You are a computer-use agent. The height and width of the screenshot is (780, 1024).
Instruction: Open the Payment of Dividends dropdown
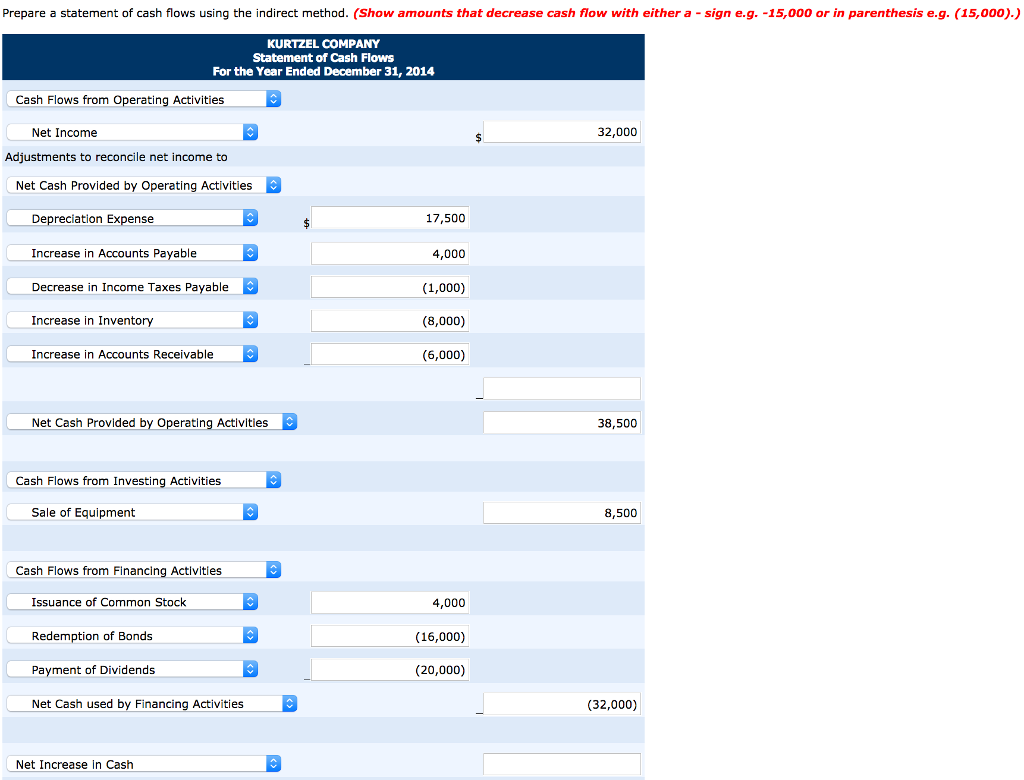click(x=132, y=670)
